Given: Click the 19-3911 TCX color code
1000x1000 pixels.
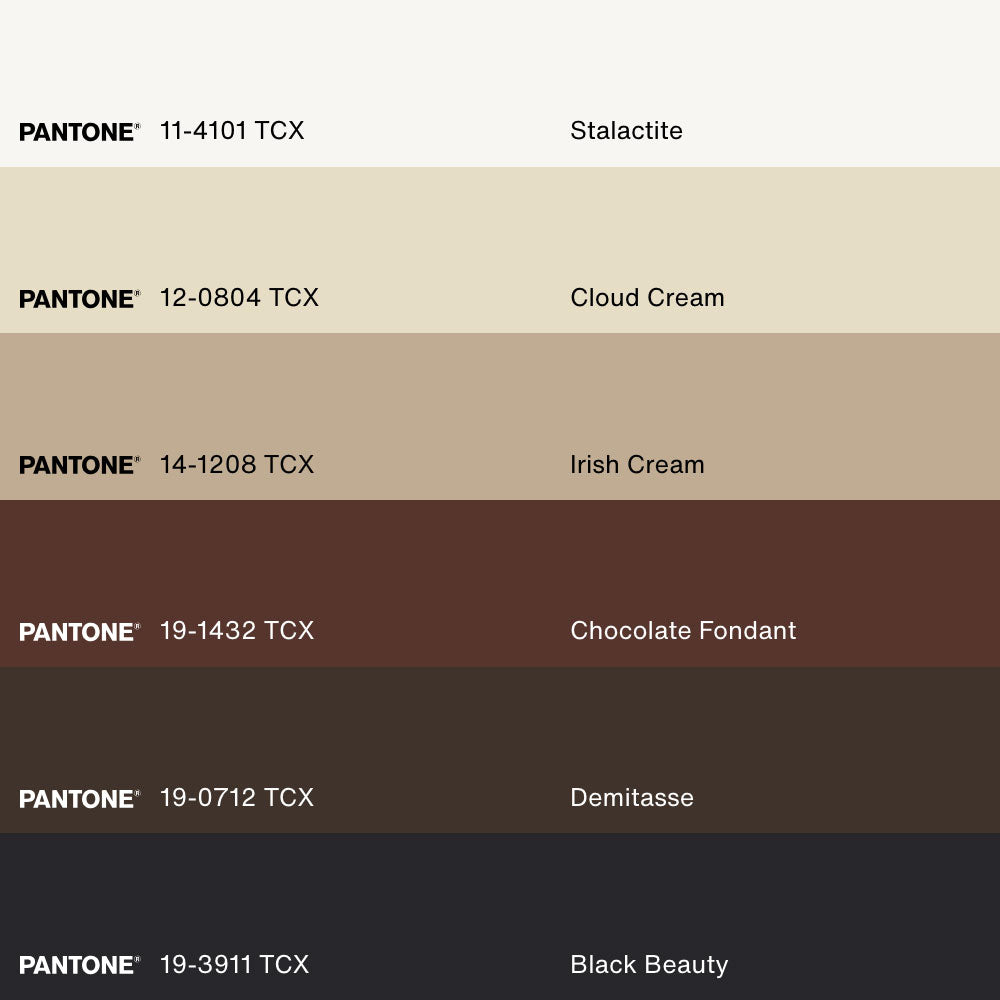Looking at the screenshot, I should tap(234, 964).
